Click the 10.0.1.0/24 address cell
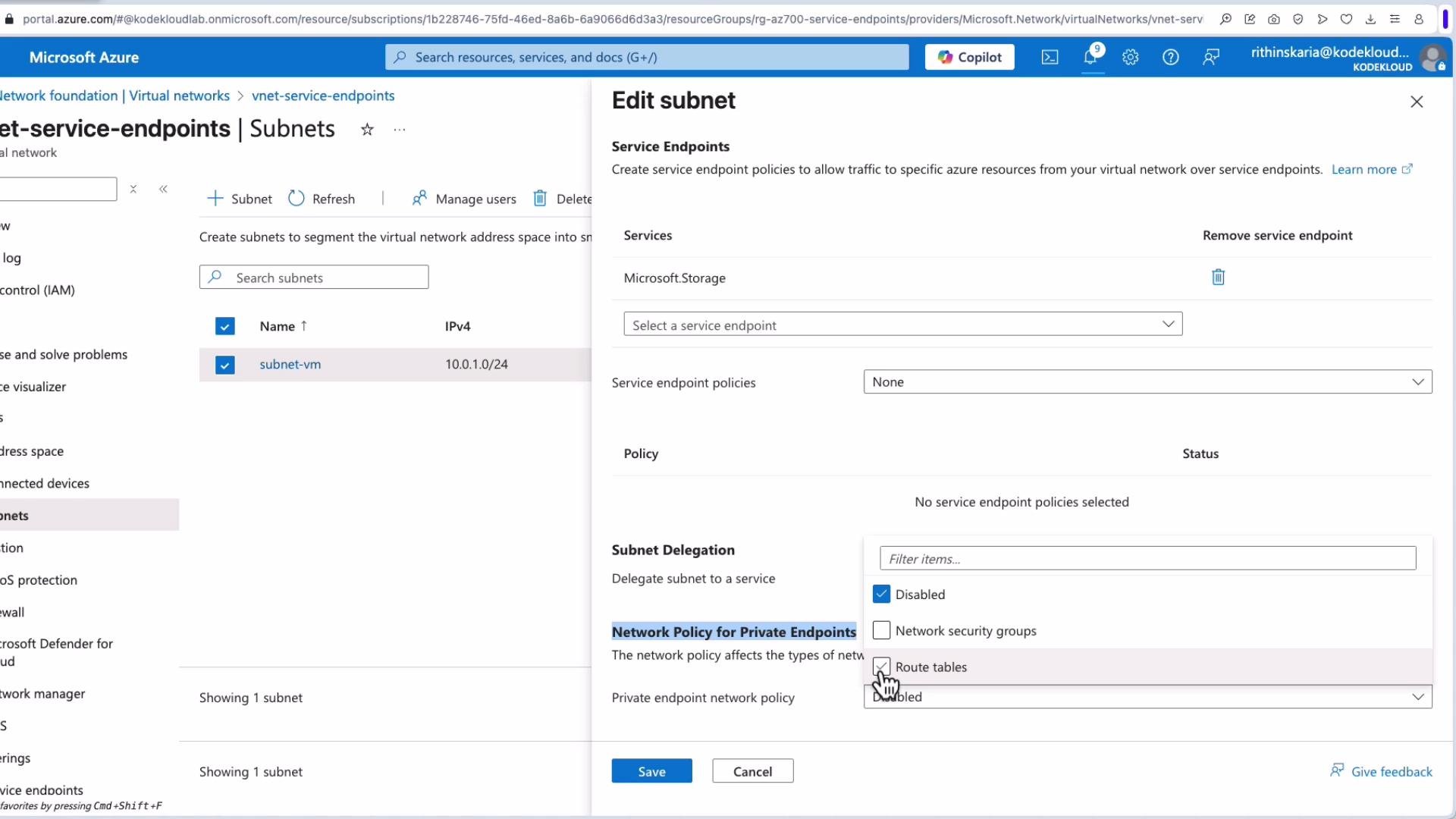This screenshot has height=819, width=1456. pyautogui.click(x=476, y=364)
